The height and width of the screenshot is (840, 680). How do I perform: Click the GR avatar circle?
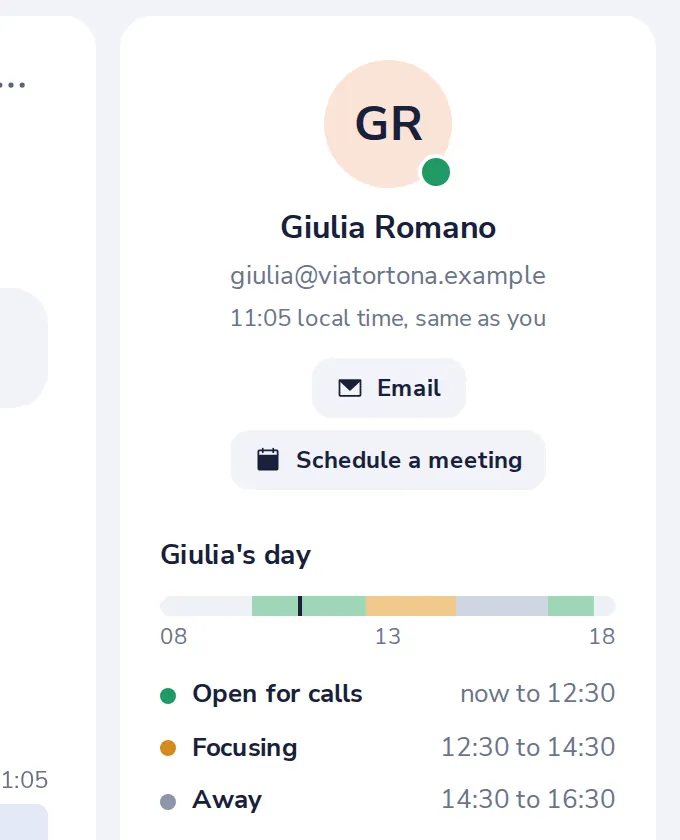pyautogui.click(x=388, y=124)
